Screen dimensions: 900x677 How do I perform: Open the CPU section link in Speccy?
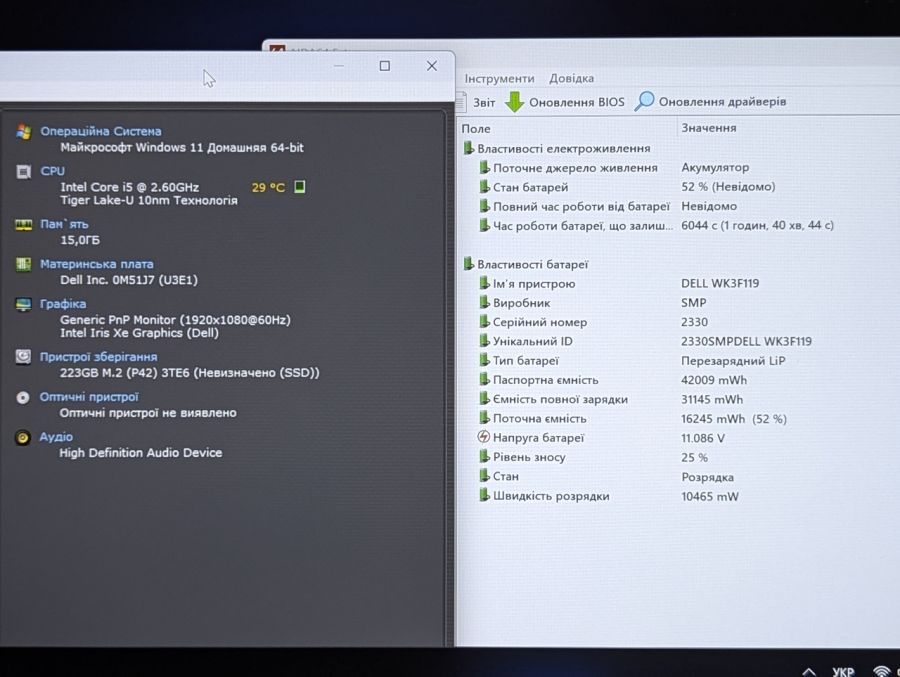pos(52,171)
